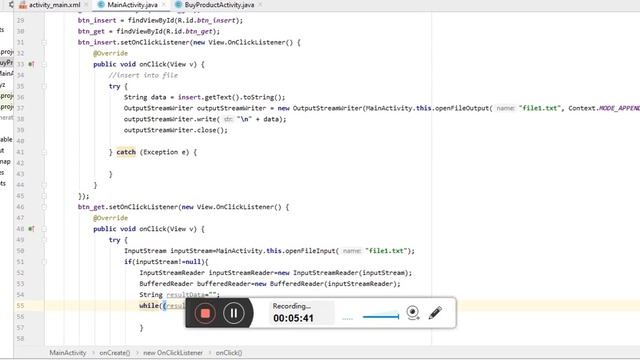Click the override gutter marker on line 48

pyautogui.click(x=31, y=229)
